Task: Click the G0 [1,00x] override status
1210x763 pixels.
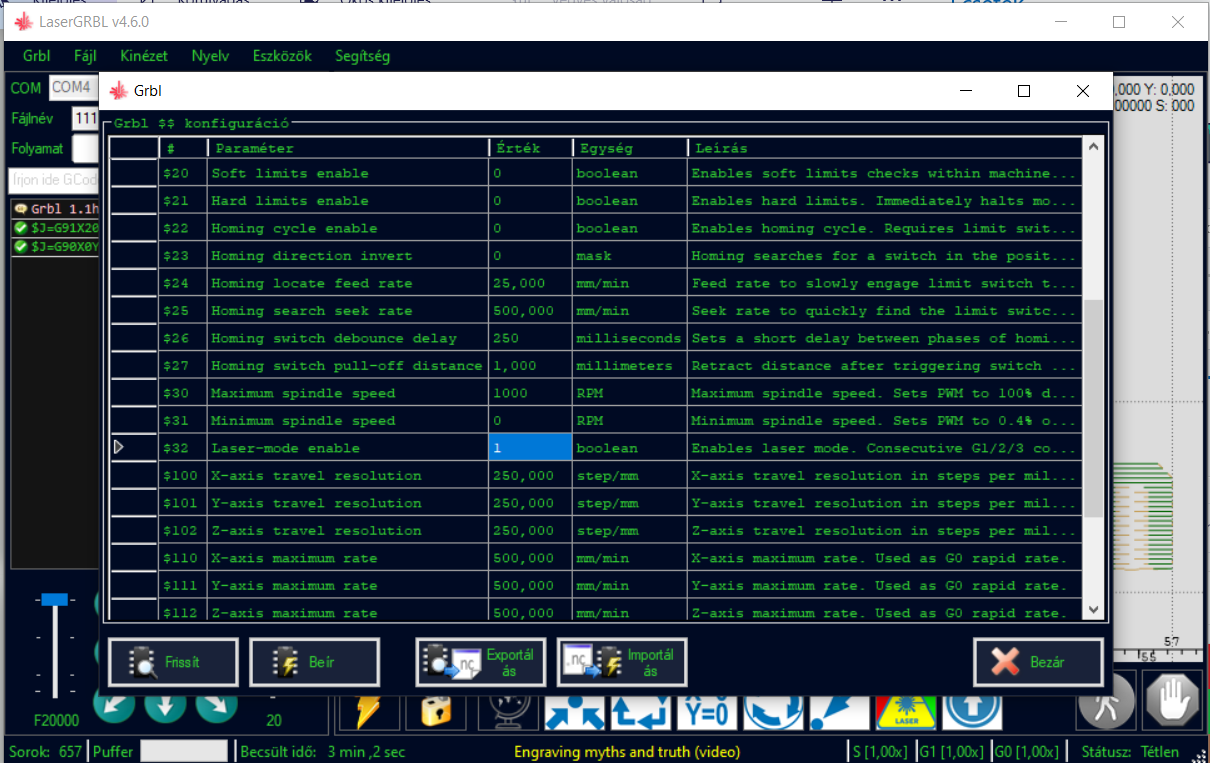Action: (x=1025, y=752)
